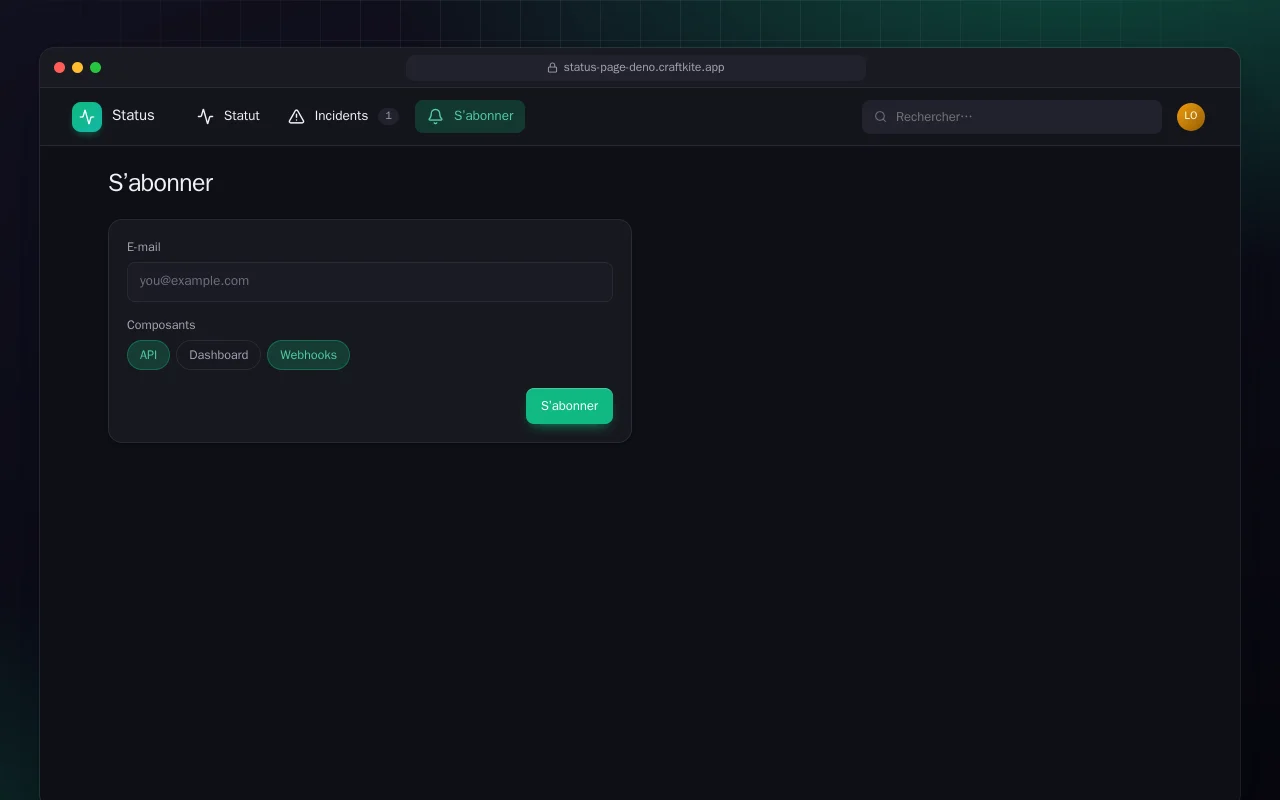Click the pulse icon beside Statut
This screenshot has width=1280, height=800.
[x=206, y=117]
